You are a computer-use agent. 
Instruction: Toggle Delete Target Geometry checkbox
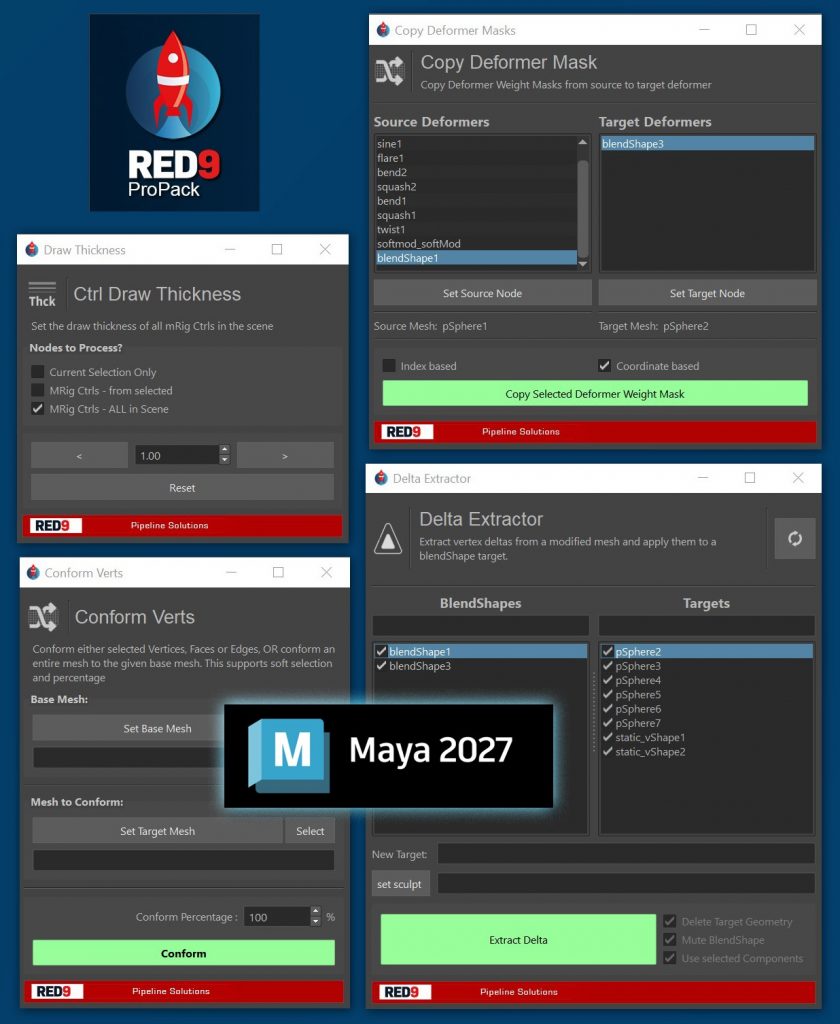point(670,921)
